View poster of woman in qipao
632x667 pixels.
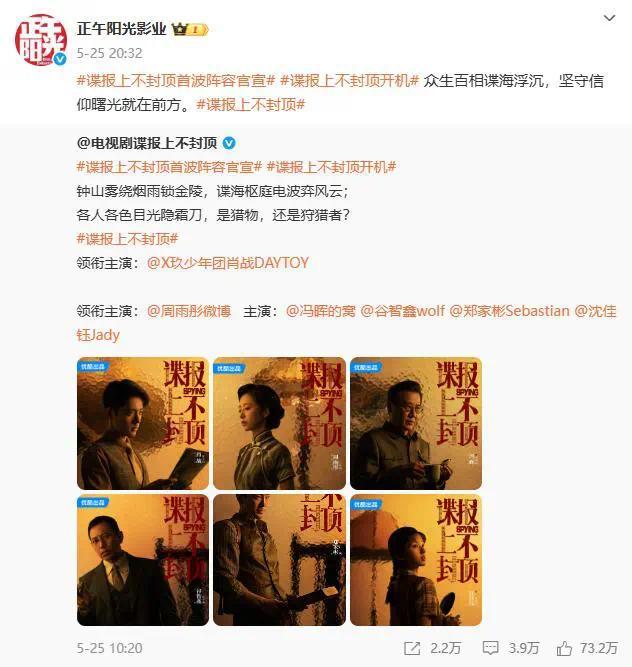[x=279, y=423]
